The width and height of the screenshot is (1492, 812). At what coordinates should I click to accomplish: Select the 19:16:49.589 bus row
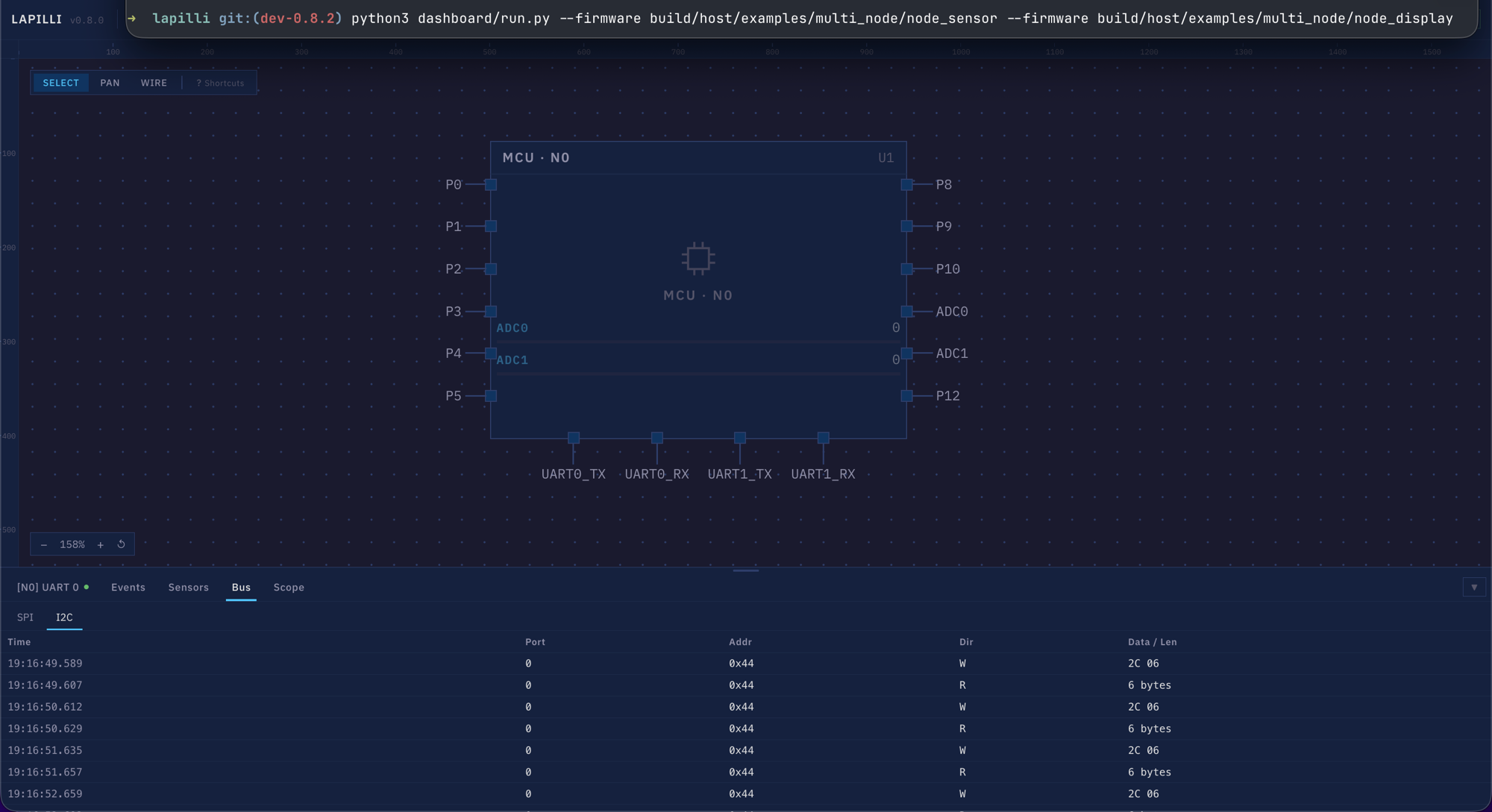(746, 664)
